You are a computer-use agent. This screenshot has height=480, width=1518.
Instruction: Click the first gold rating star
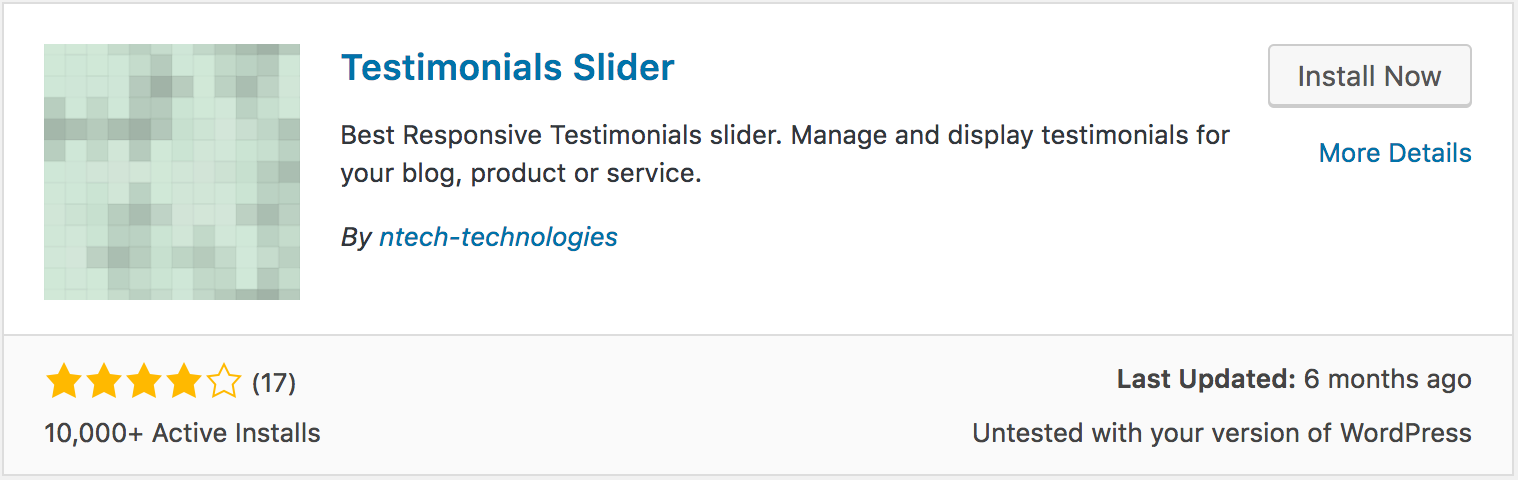coord(64,381)
